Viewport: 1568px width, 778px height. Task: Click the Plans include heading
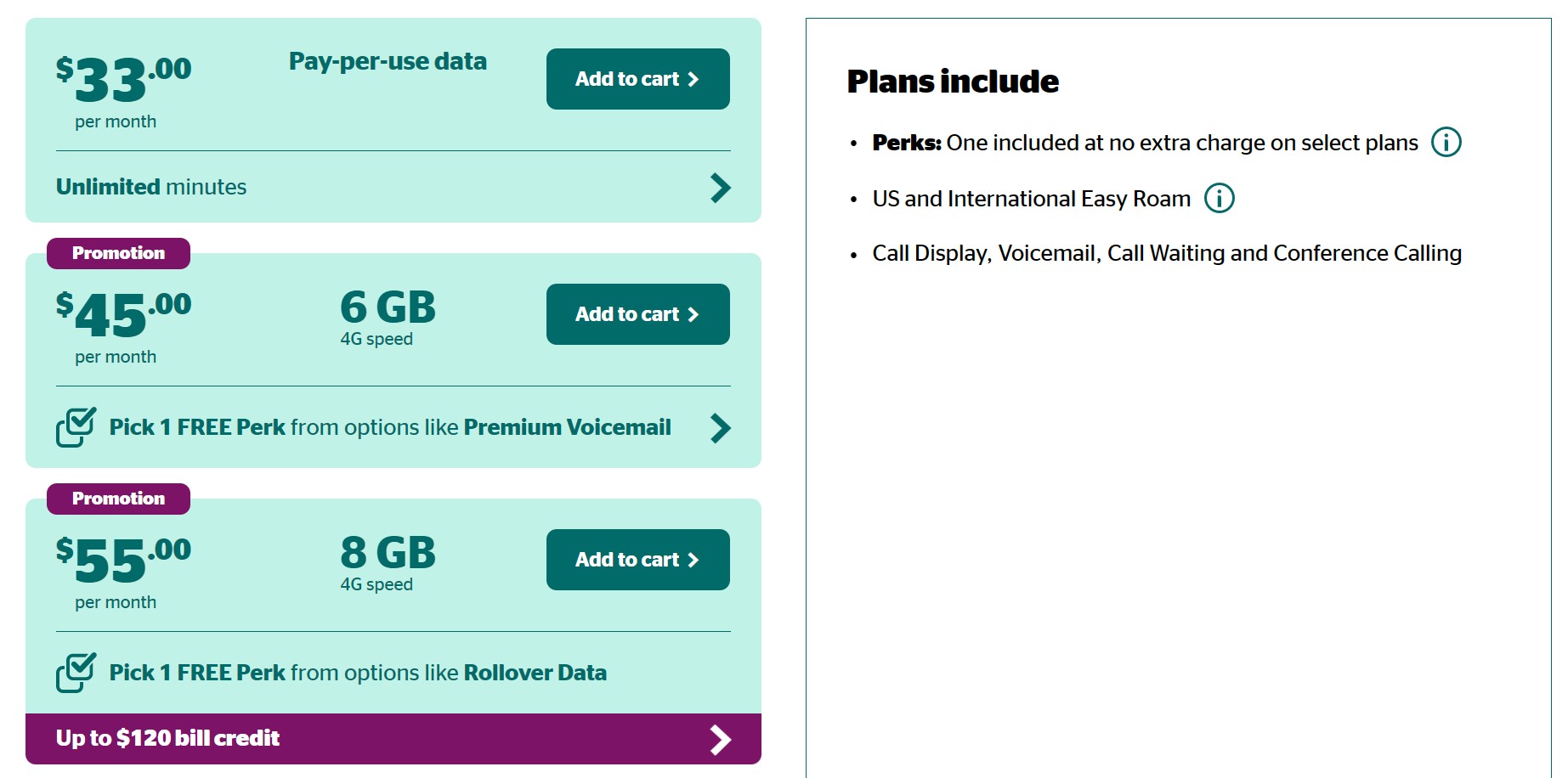[x=953, y=82]
